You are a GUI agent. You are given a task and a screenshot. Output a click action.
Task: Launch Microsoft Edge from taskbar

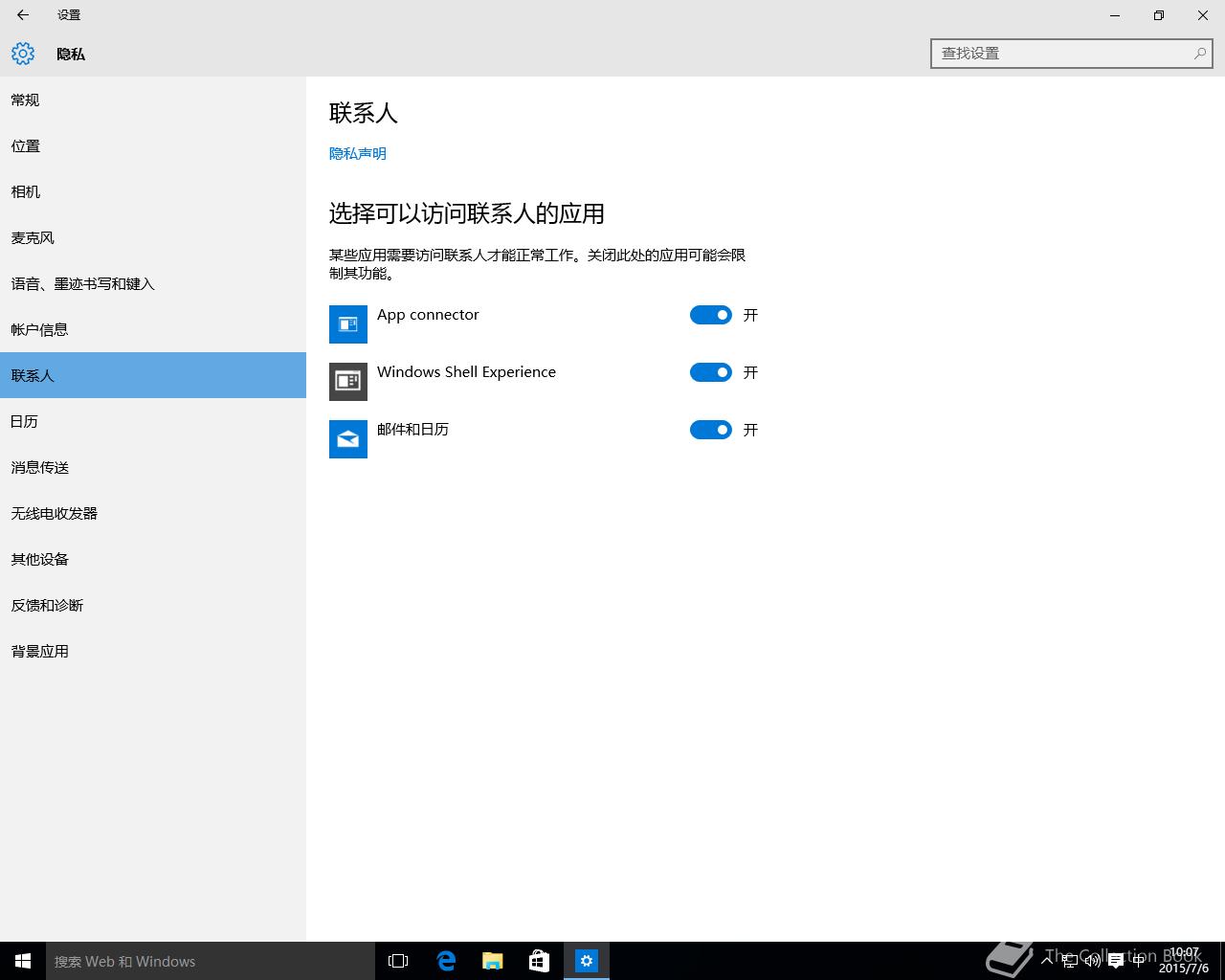[446, 961]
